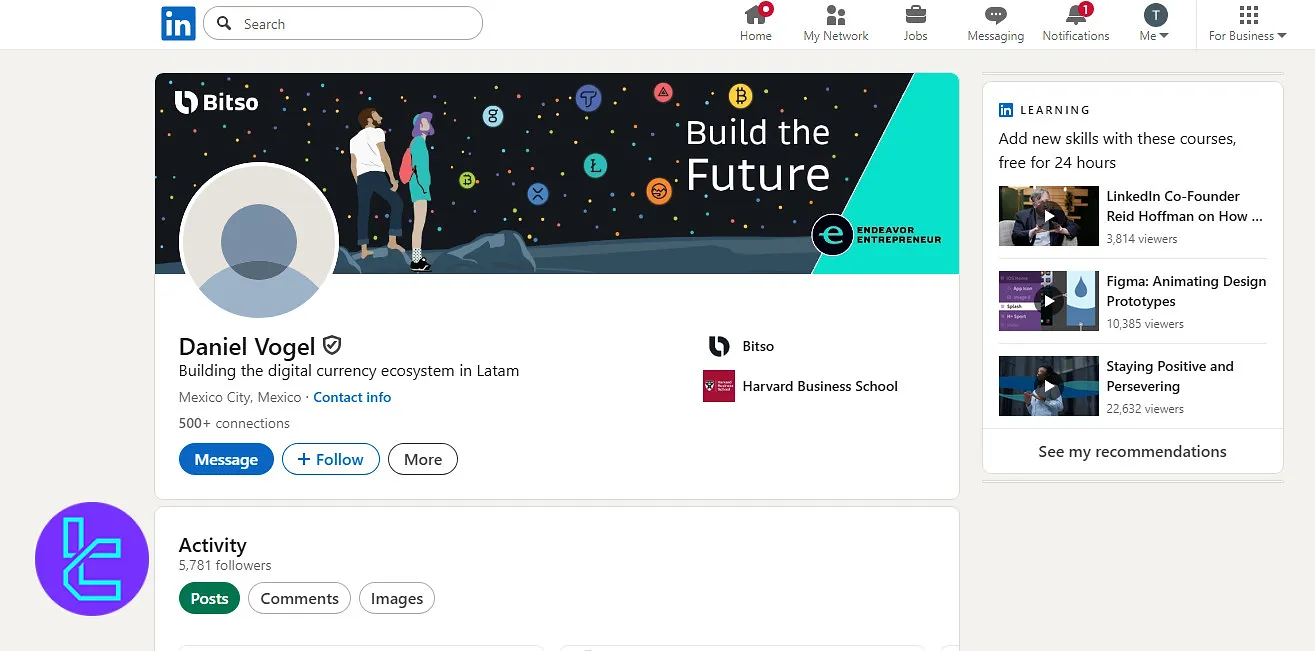The height and width of the screenshot is (651, 1315).
Task: Click the LinkedIn logo icon
Action: [x=178, y=24]
